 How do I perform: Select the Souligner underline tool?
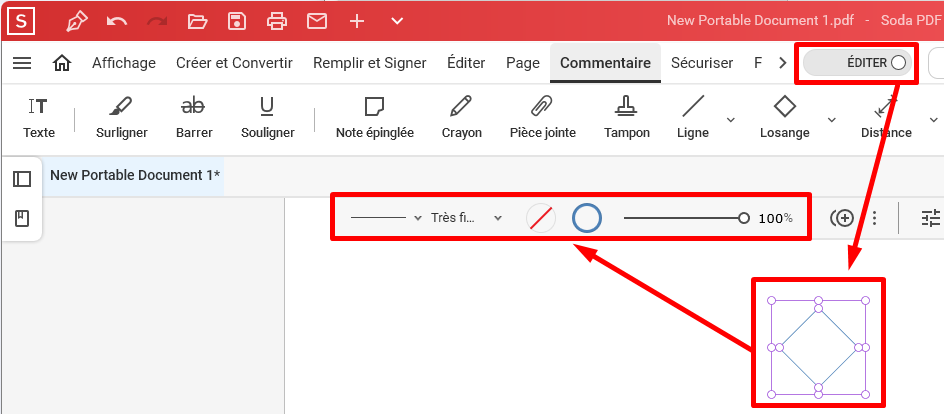point(267,119)
